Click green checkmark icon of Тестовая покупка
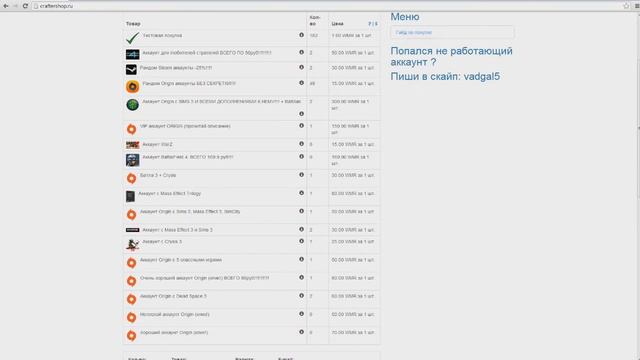This screenshot has width=640, height=360. (x=132, y=38)
